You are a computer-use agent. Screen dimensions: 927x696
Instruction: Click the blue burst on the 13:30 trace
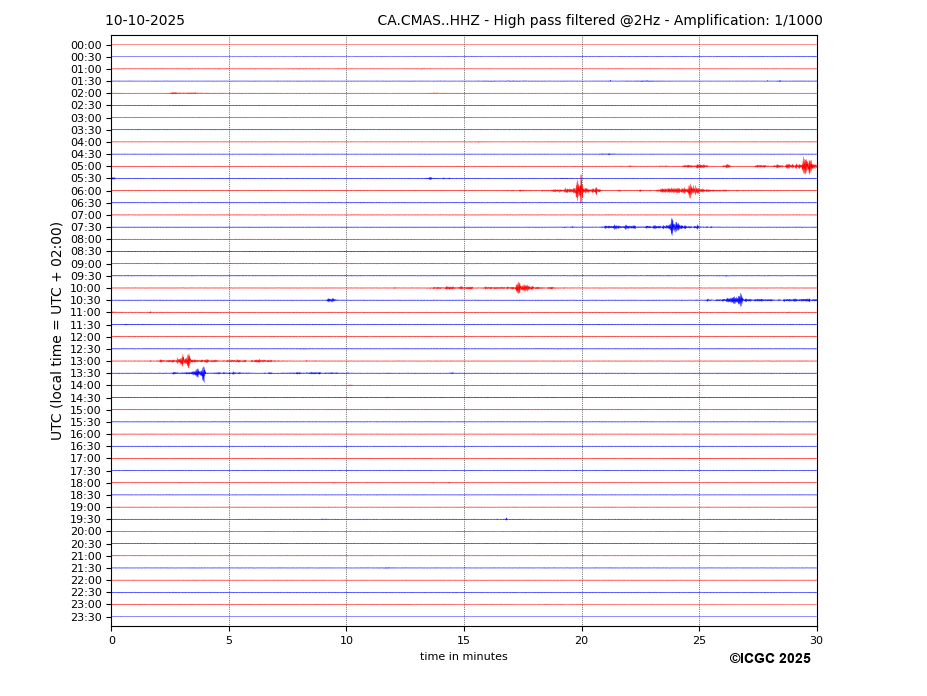(201, 373)
